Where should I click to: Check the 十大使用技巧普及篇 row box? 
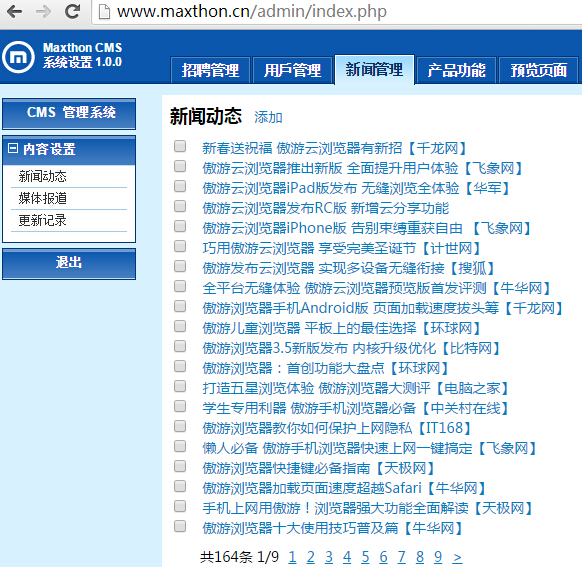pos(180,526)
